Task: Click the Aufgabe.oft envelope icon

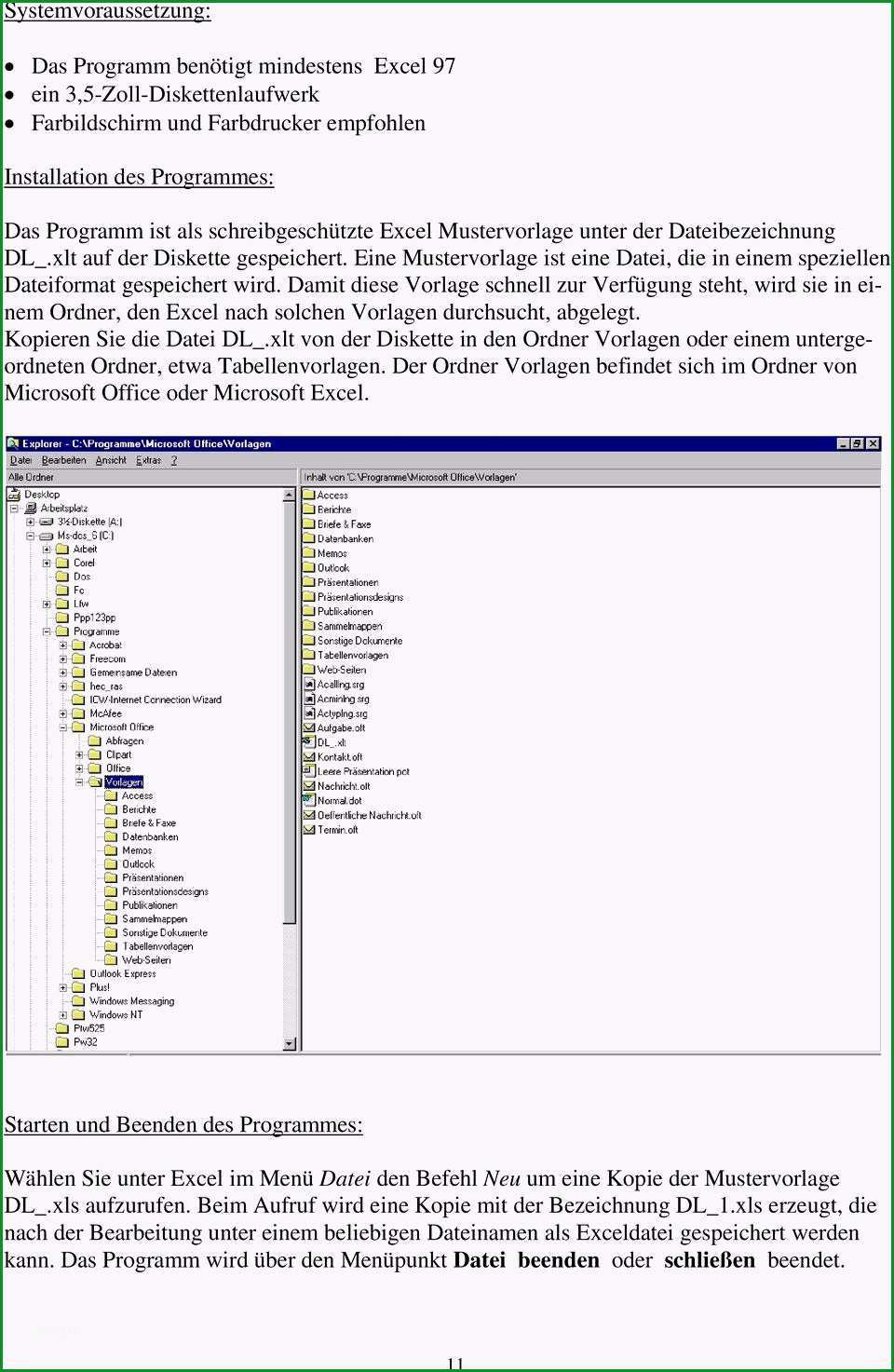Action: 309,728
